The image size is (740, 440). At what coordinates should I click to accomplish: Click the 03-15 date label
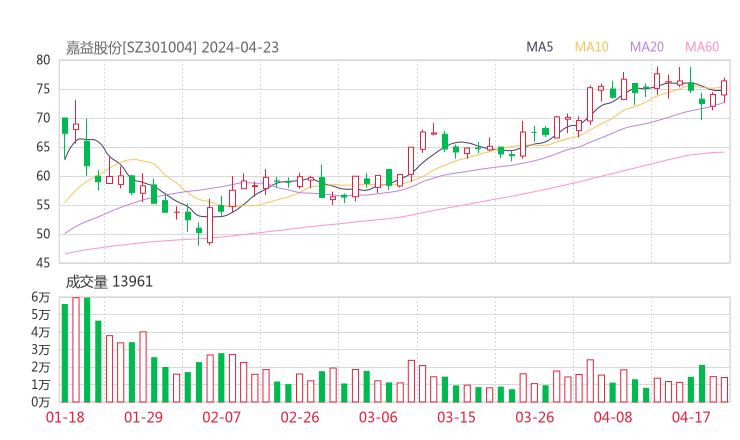(456, 417)
